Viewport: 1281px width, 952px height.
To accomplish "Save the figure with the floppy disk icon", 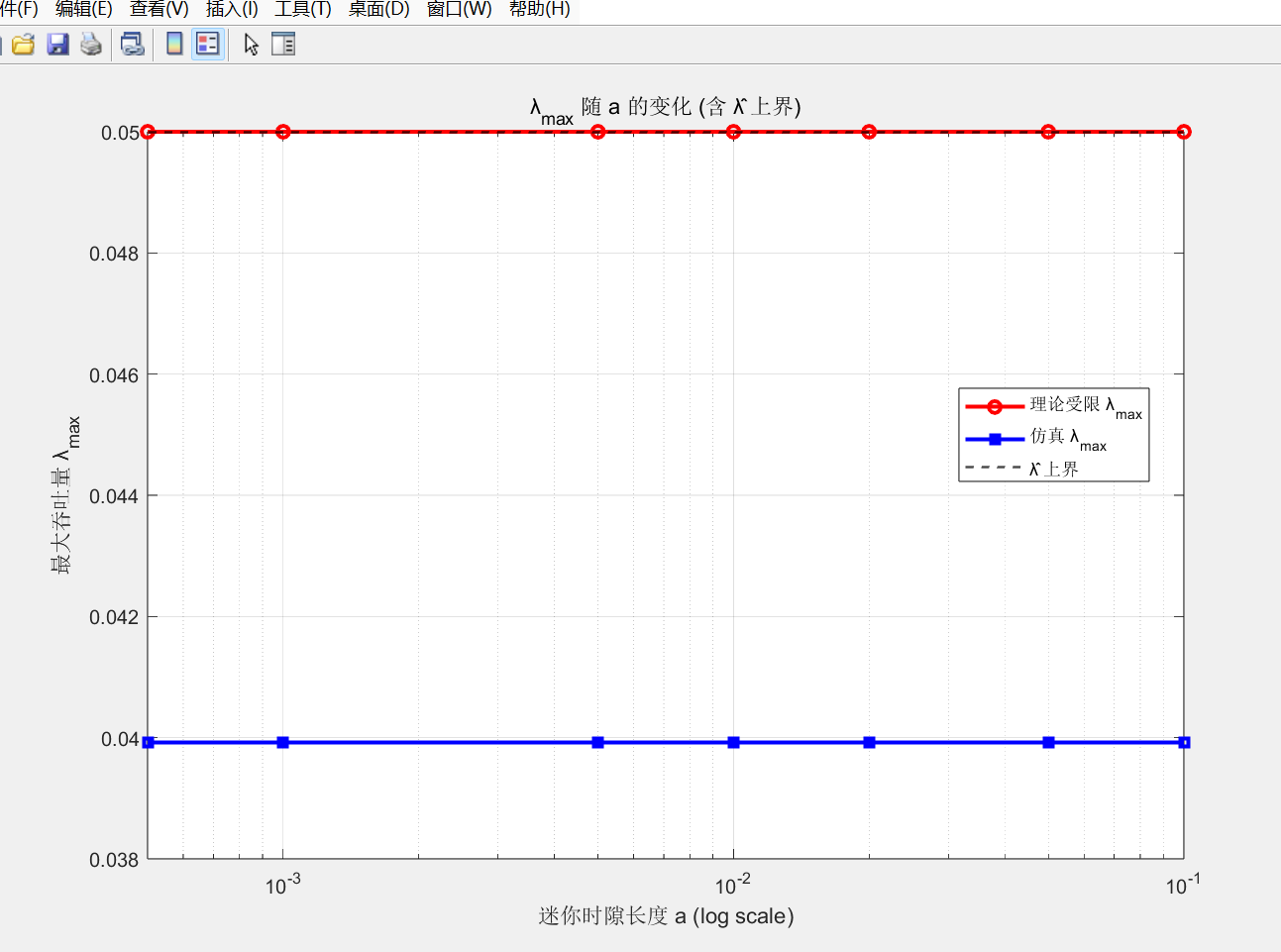I will (58, 44).
